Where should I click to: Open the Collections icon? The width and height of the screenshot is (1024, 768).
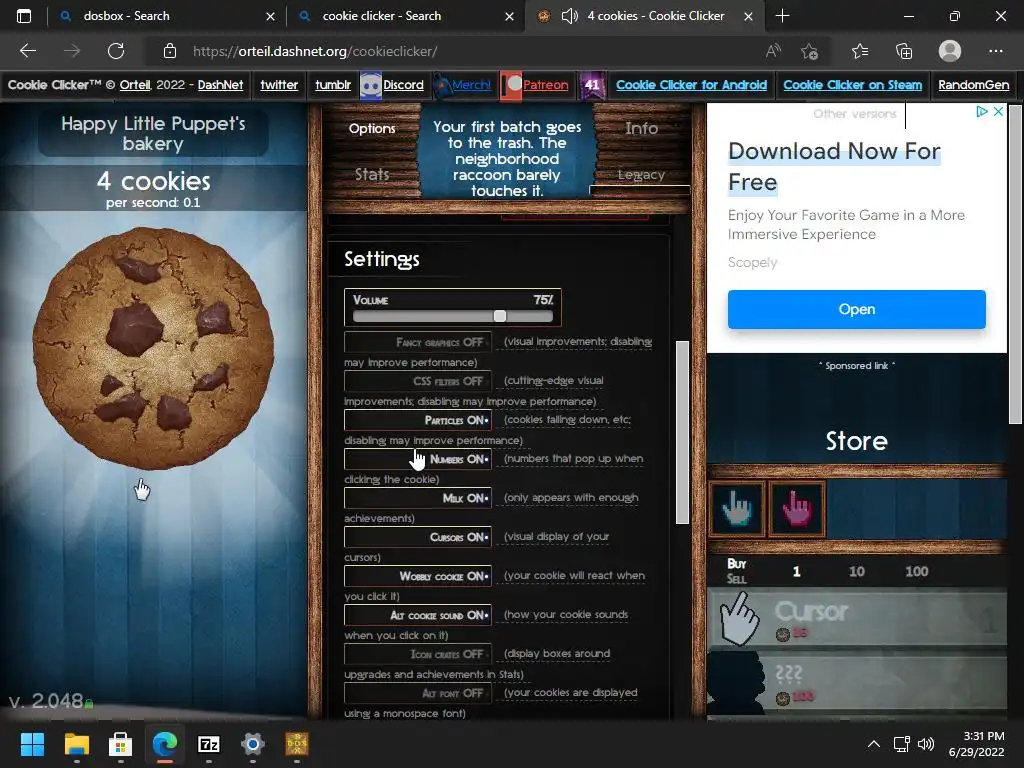[904, 51]
